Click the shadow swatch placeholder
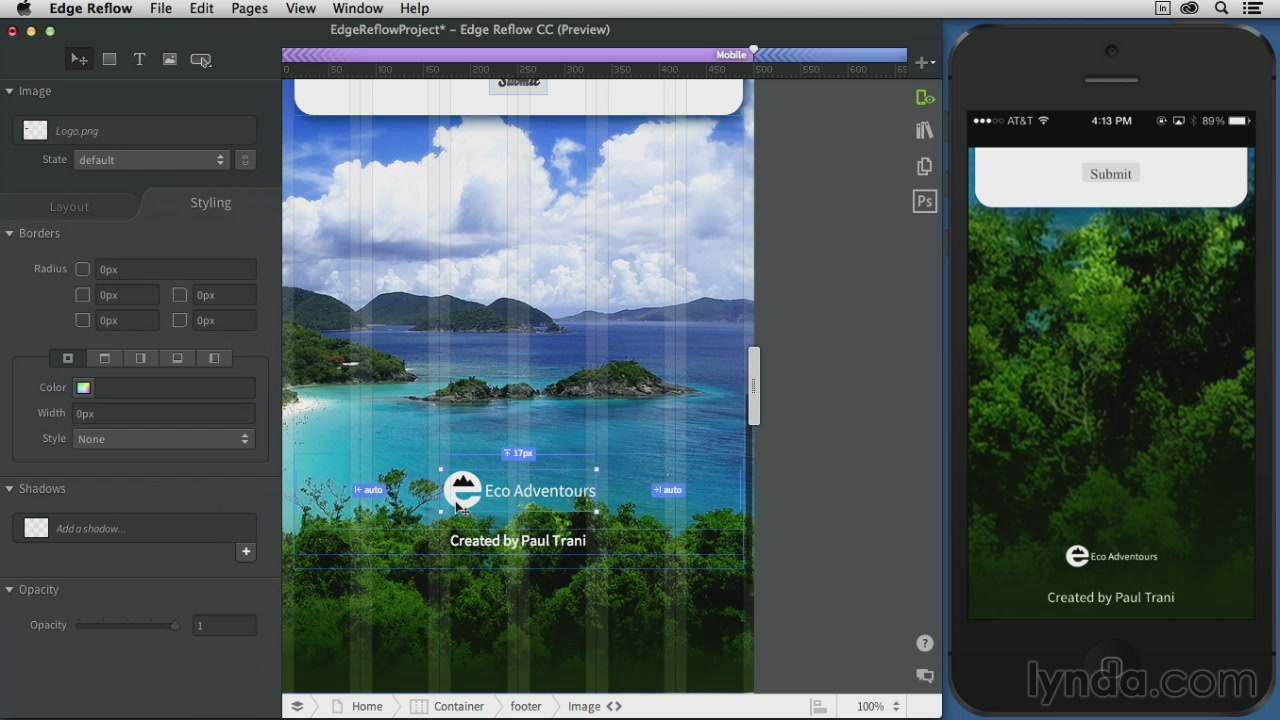This screenshot has width=1280, height=720. pos(36,528)
